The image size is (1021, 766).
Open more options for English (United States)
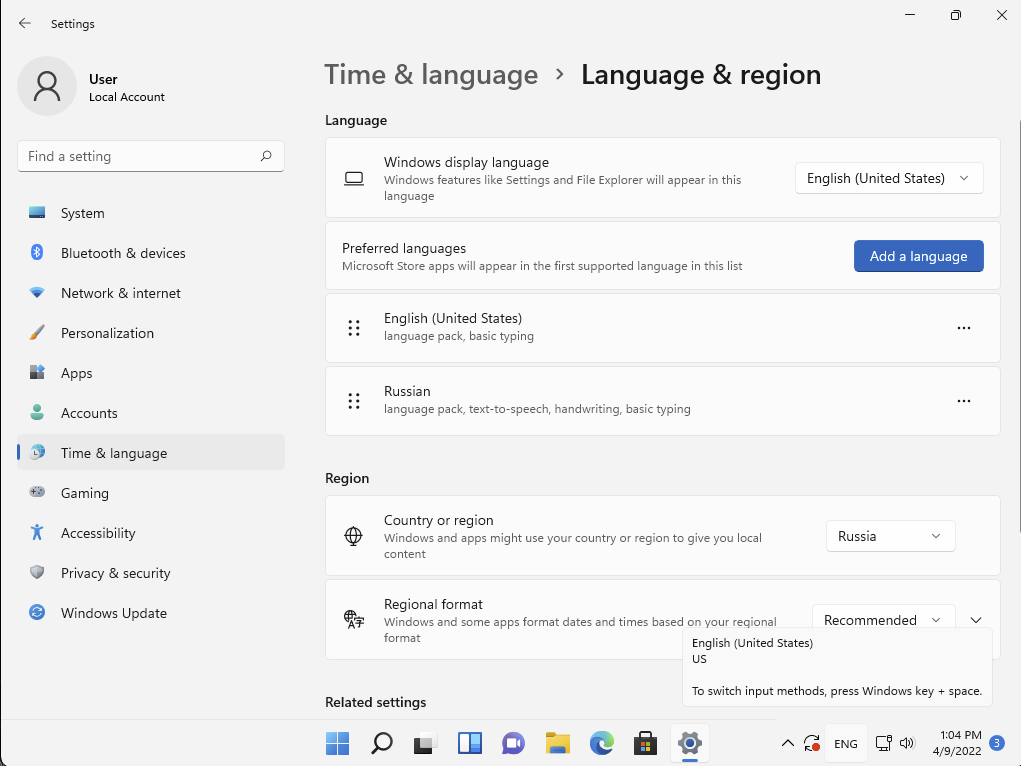[964, 328]
